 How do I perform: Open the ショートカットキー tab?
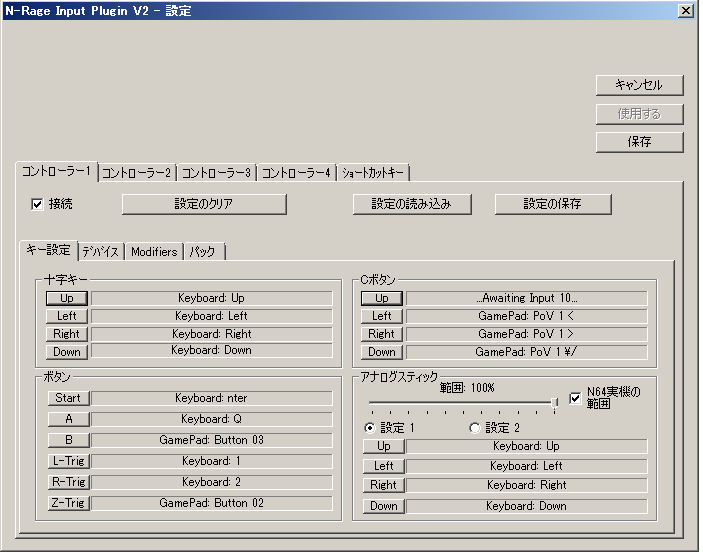(373, 173)
